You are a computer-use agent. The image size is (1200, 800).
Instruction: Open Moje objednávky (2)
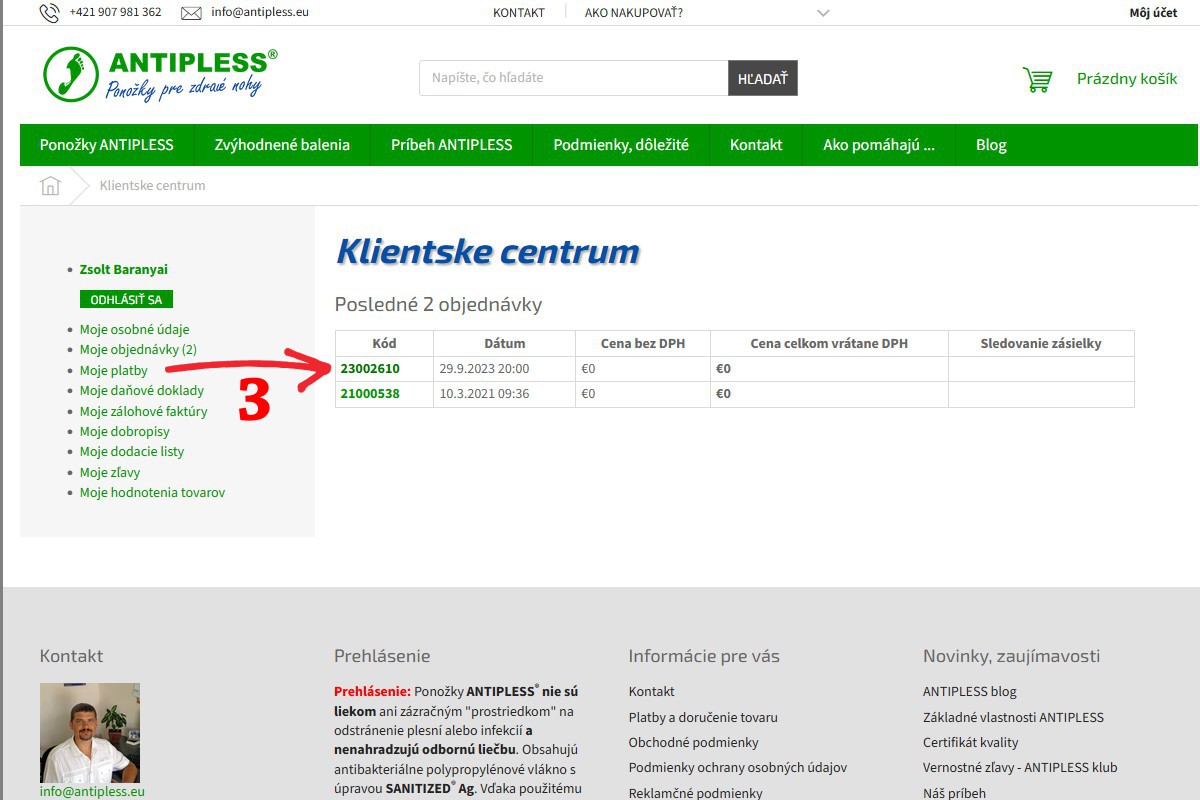[138, 349]
